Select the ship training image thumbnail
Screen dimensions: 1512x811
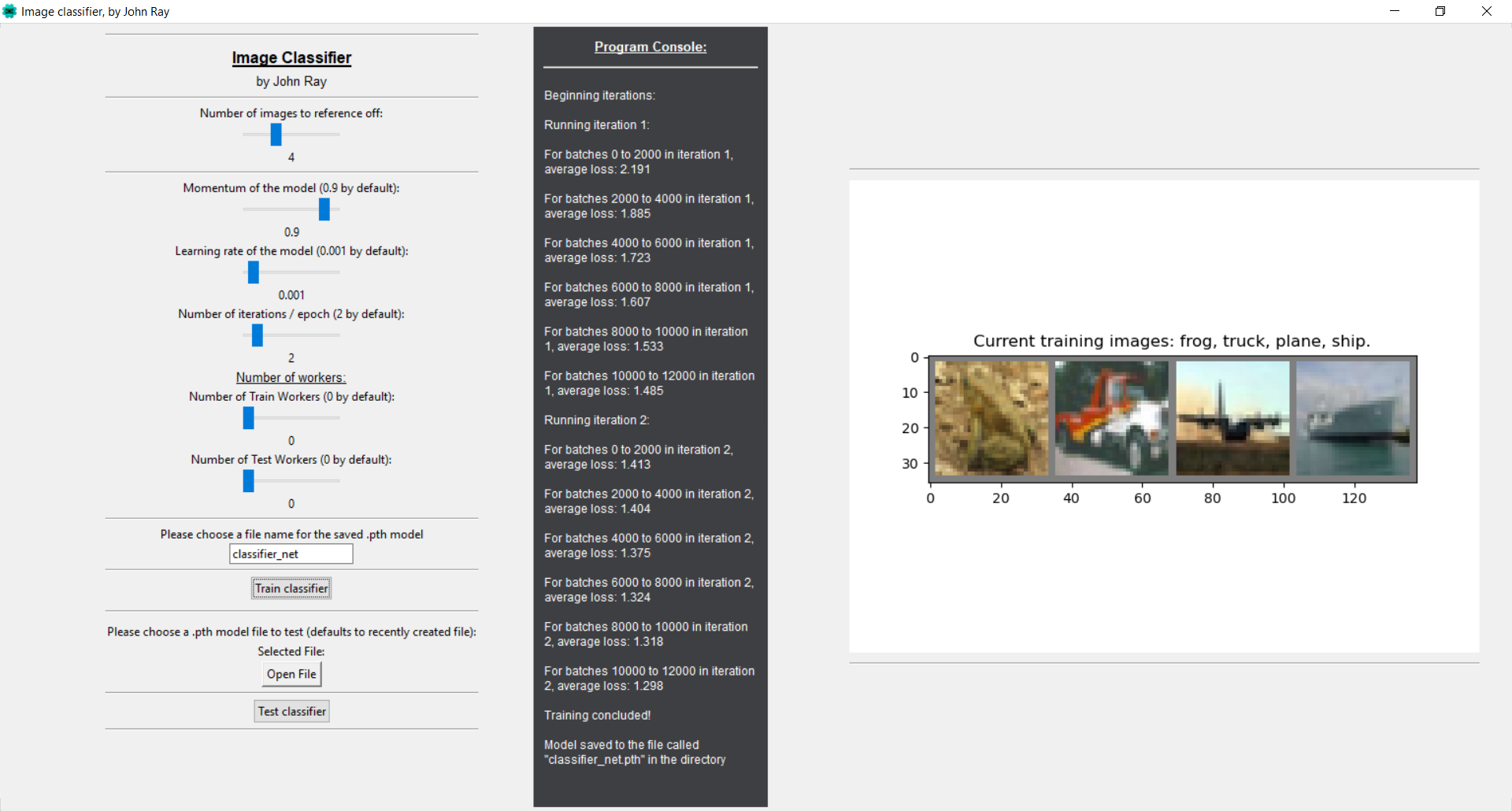pos(1353,419)
